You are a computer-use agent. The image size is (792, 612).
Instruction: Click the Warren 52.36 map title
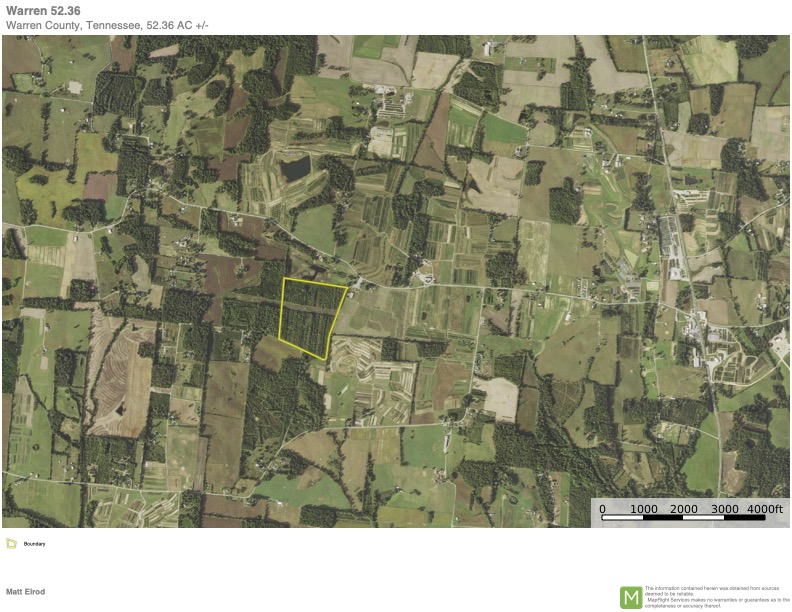click(43, 9)
